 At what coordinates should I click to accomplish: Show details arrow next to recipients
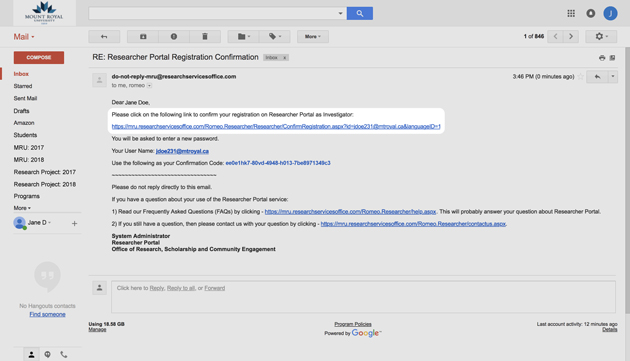tap(149, 86)
